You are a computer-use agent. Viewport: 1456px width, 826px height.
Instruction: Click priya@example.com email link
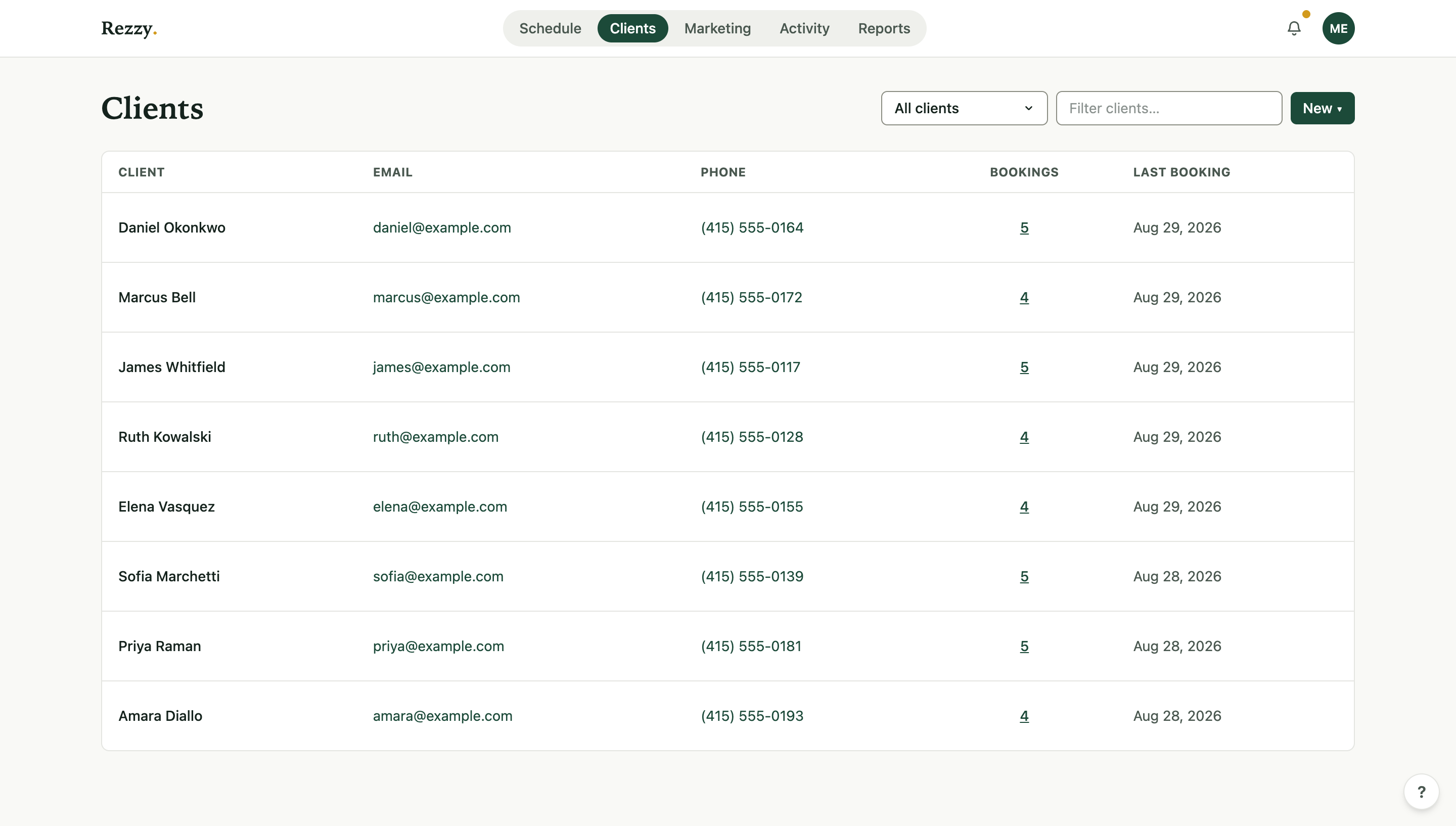[438, 646]
